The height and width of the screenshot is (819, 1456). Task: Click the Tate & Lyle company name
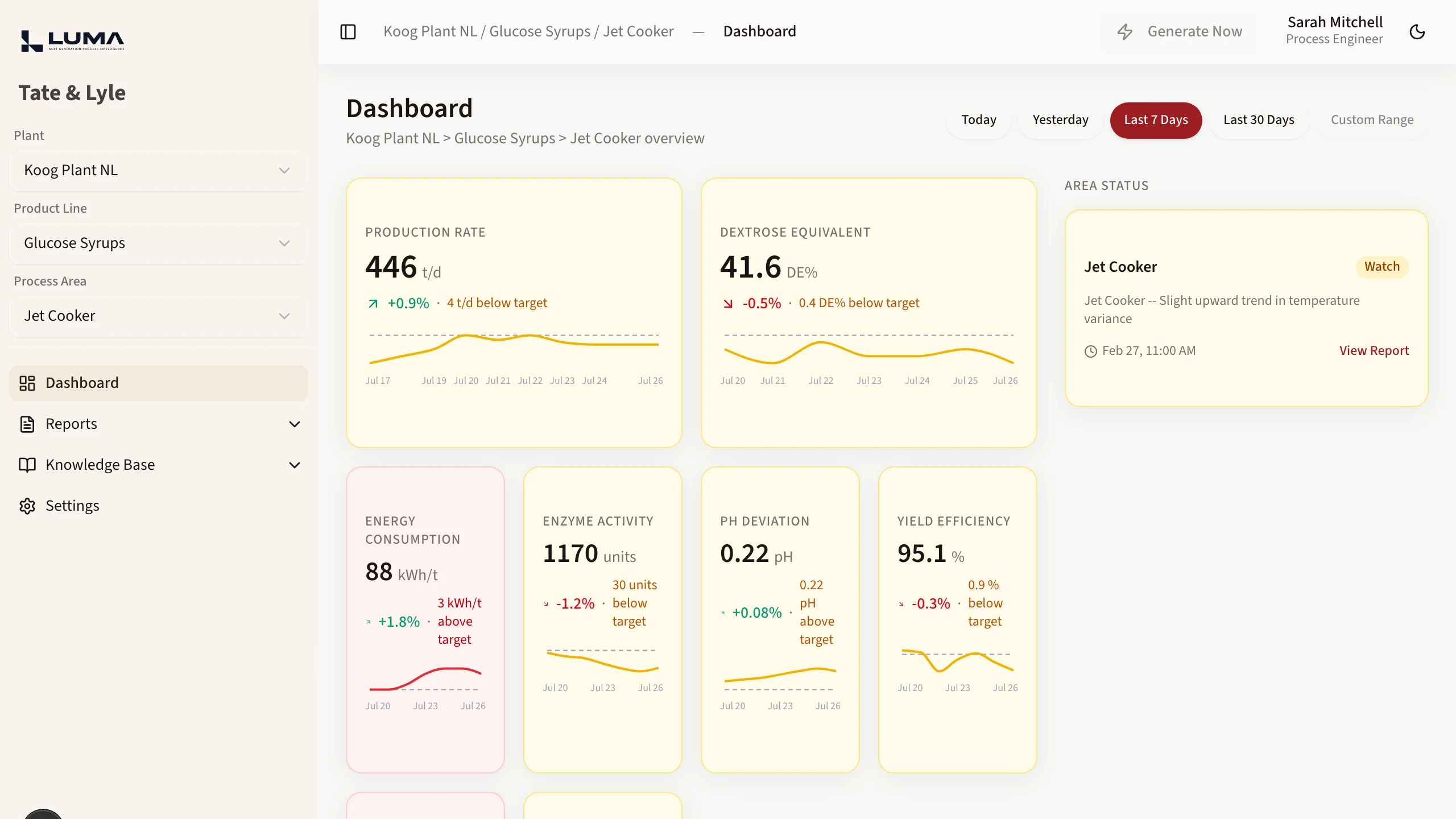pos(72,93)
